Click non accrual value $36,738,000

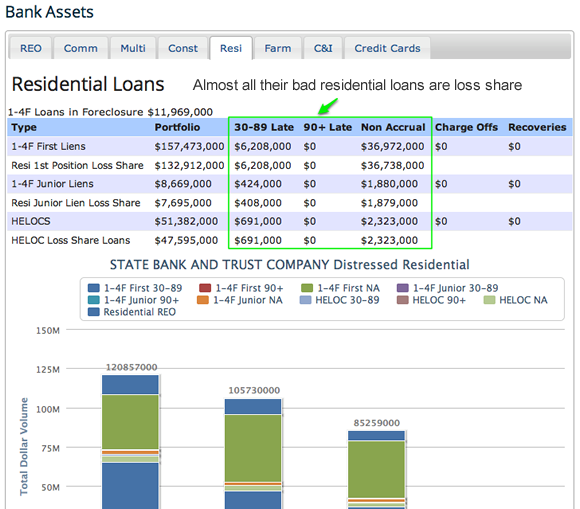tap(392, 165)
